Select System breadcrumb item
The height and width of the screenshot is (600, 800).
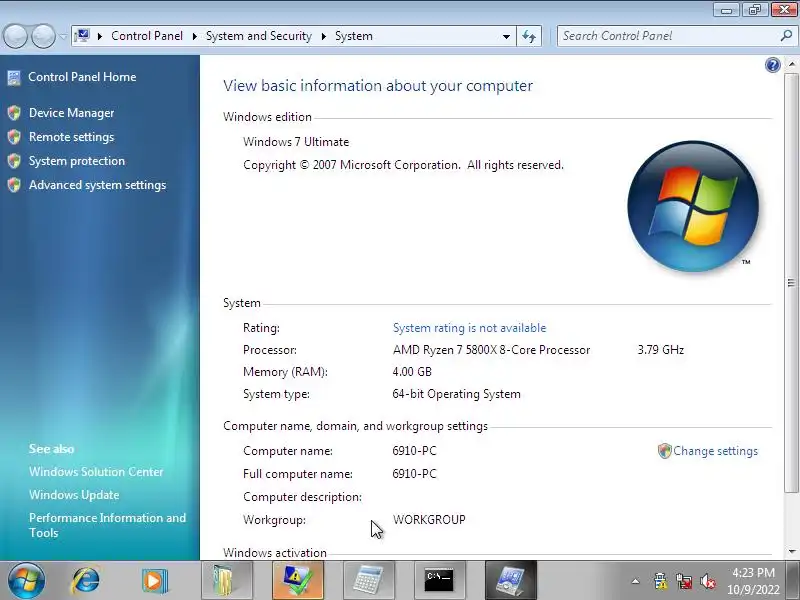pyautogui.click(x=354, y=36)
